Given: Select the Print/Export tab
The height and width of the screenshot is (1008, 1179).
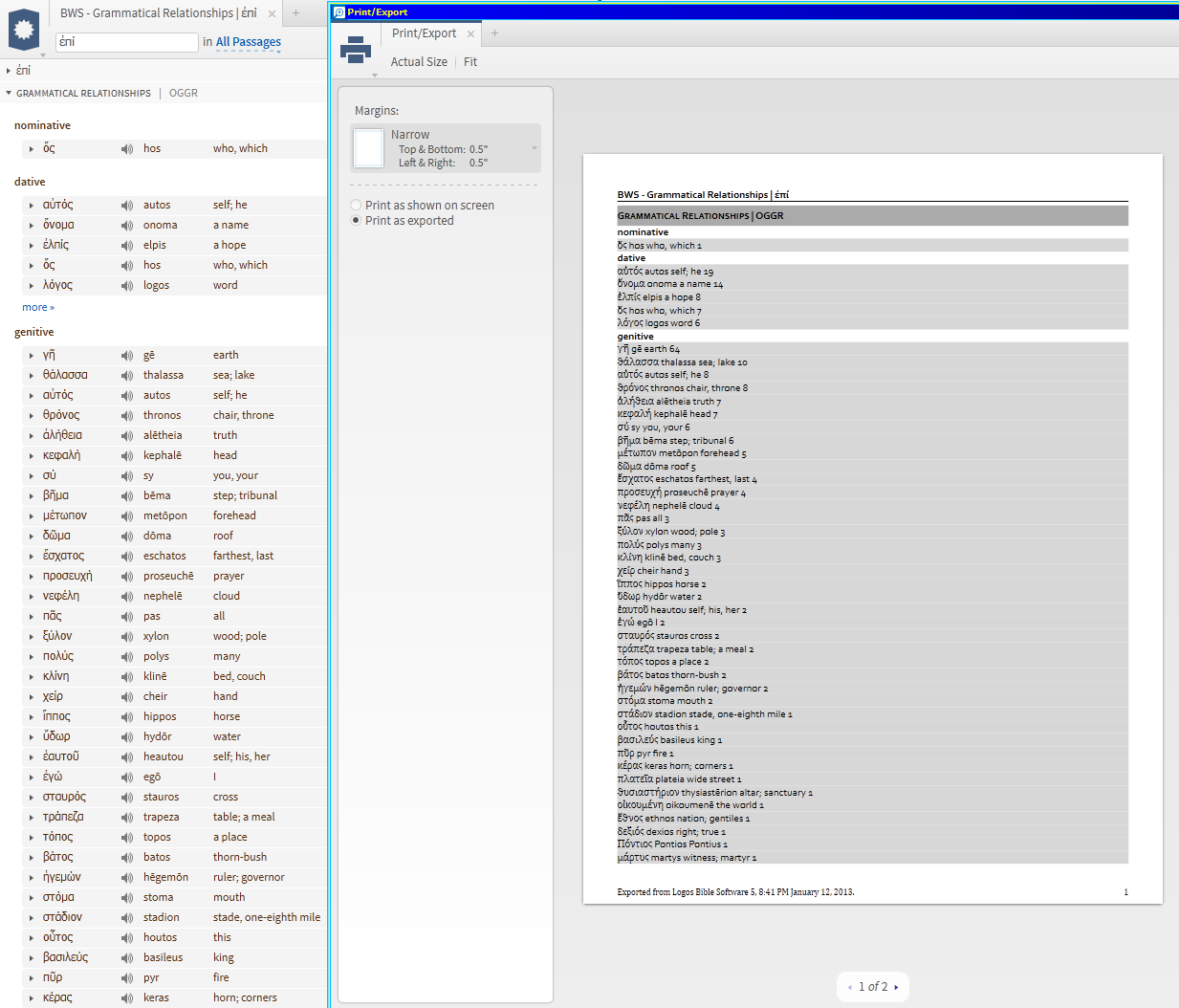Looking at the screenshot, I should pyautogui.click(x=424, y=33).
